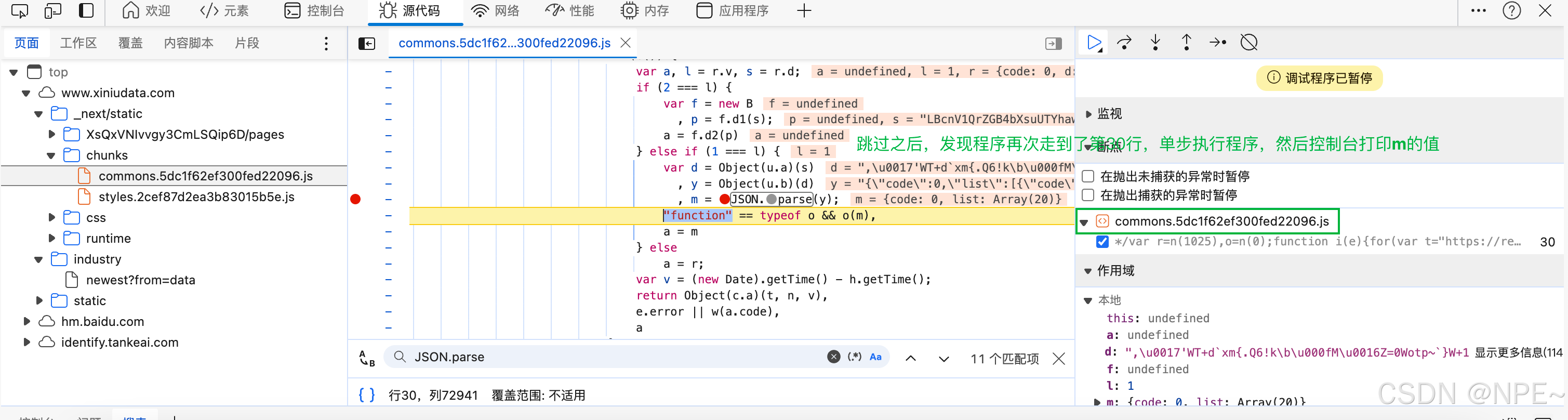This screenshot has height=420, width=1568.
Task: Expand the hm.baidu.com domain
Action: (x=26, y=321)
